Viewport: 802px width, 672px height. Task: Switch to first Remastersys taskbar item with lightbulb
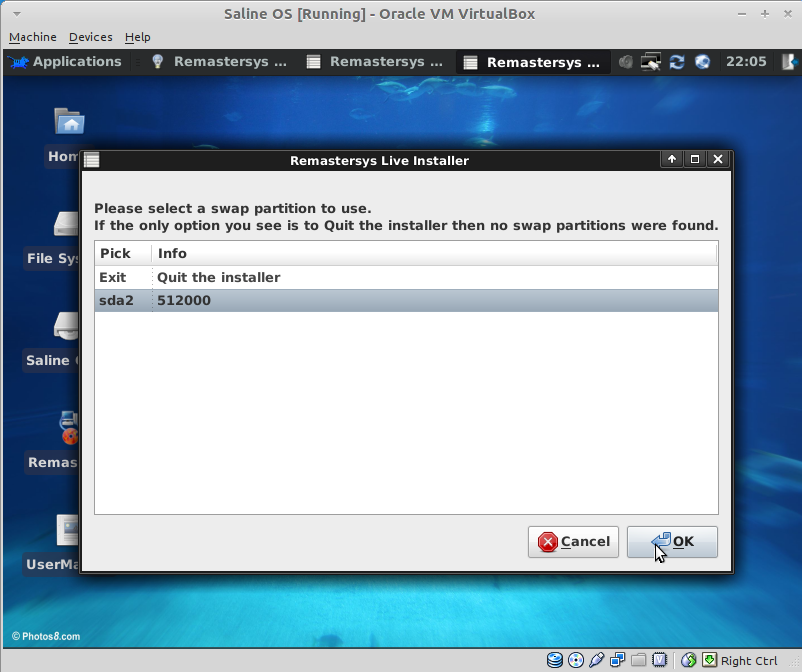tap(219, 62)
